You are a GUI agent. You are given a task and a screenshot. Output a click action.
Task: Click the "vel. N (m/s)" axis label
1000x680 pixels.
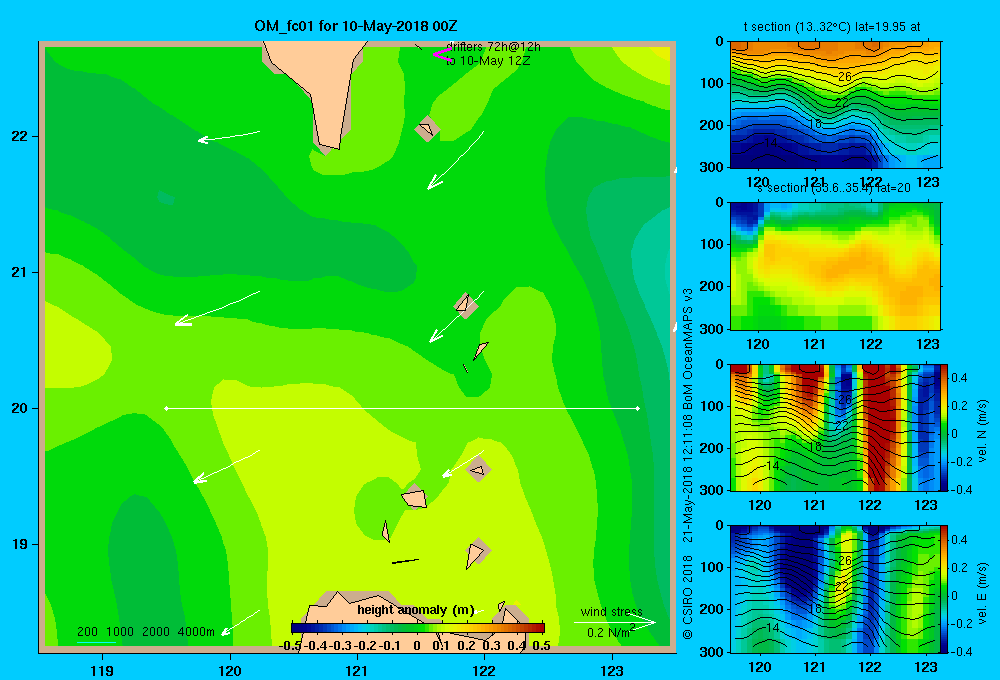(x=983, y=431)
